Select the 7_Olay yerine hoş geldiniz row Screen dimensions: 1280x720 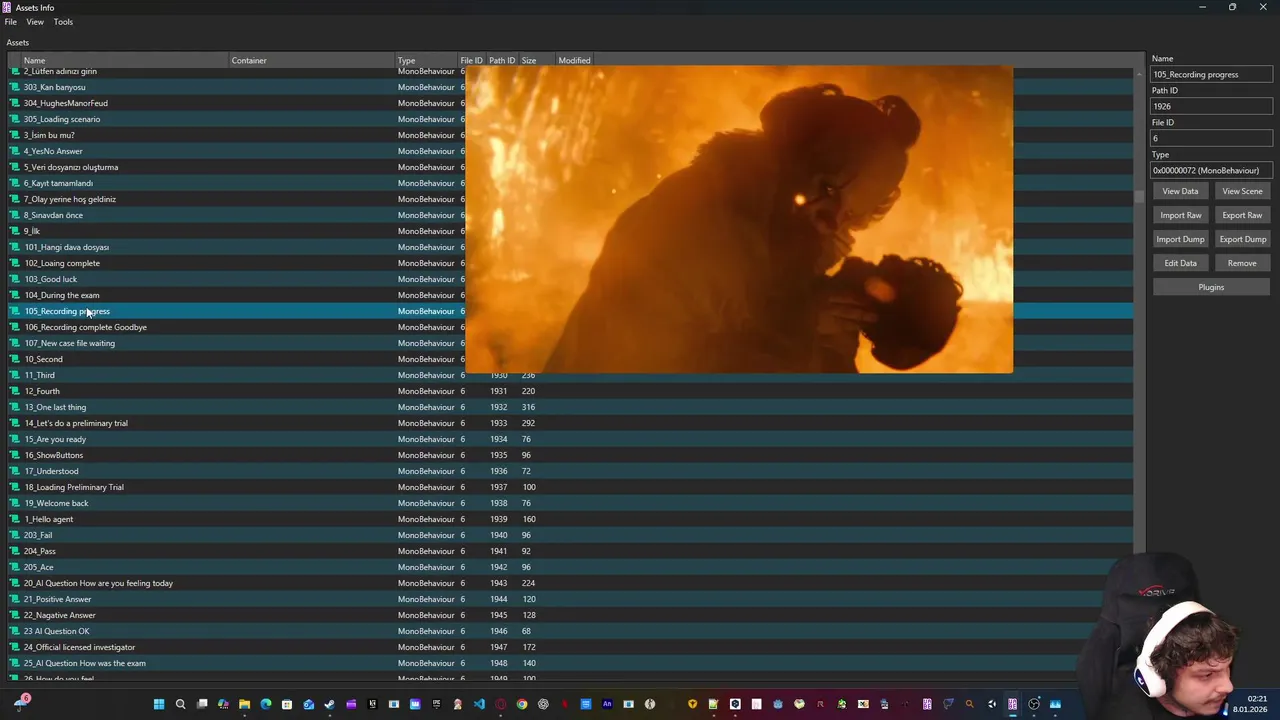click(x=570, y=199)
